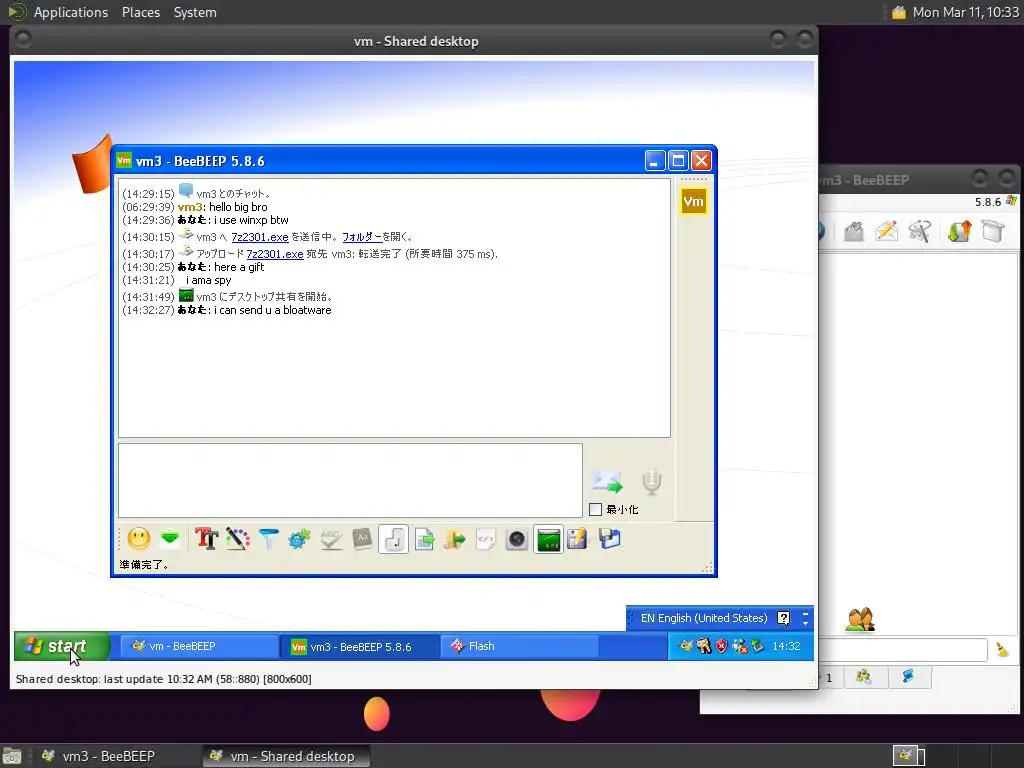Check the 最小化 checkbox
This screenshot has width=1024, height=768.
(595, 509)
